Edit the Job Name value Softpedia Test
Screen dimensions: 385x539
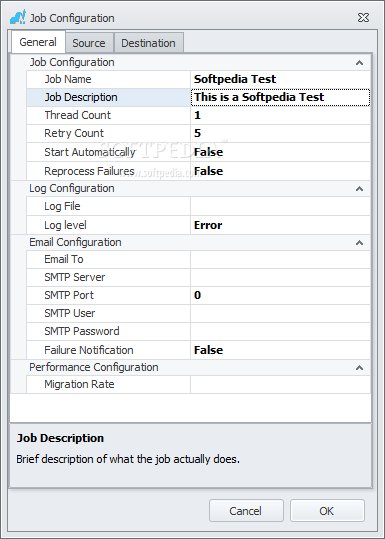[x=280, y=79]
